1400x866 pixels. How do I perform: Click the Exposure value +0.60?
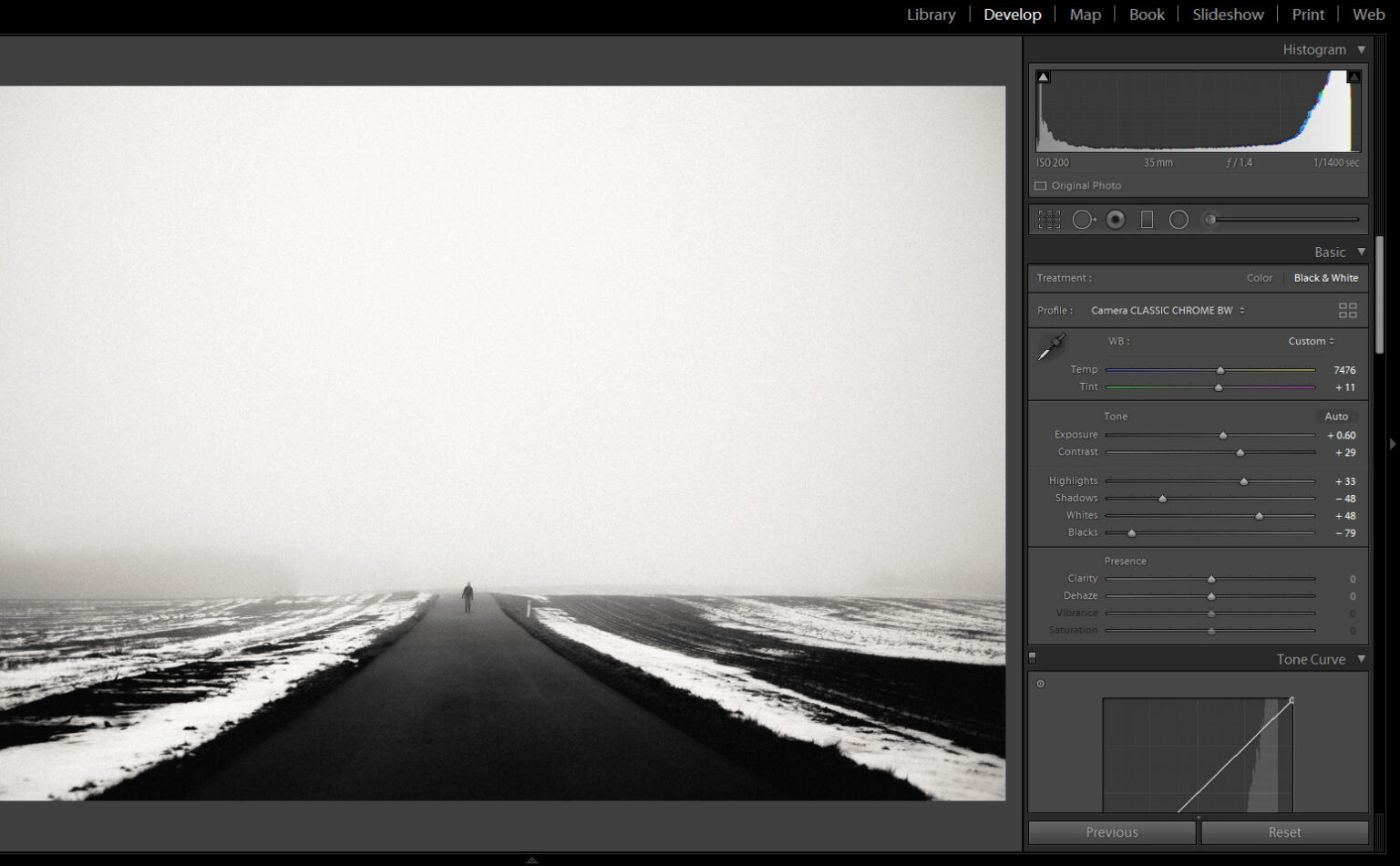coord(1341,435)
